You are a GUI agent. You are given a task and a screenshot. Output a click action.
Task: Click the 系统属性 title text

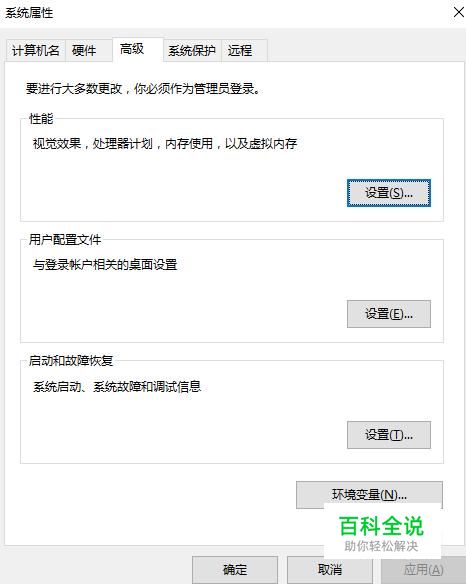tap(29, 13)
